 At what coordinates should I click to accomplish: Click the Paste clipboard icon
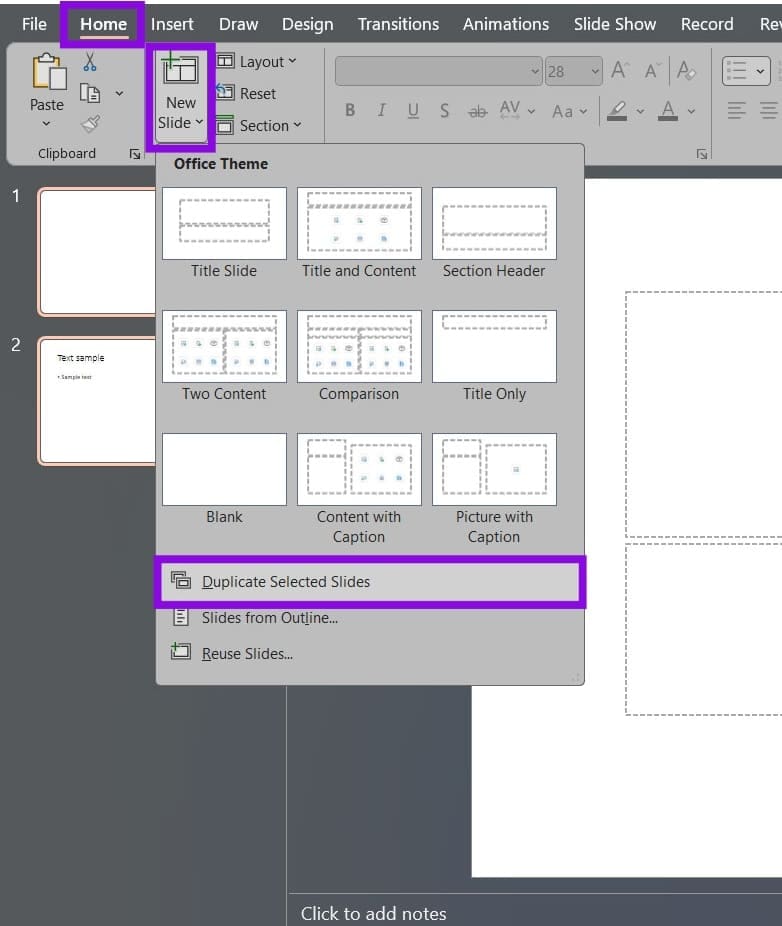click(x=48, y=72)
